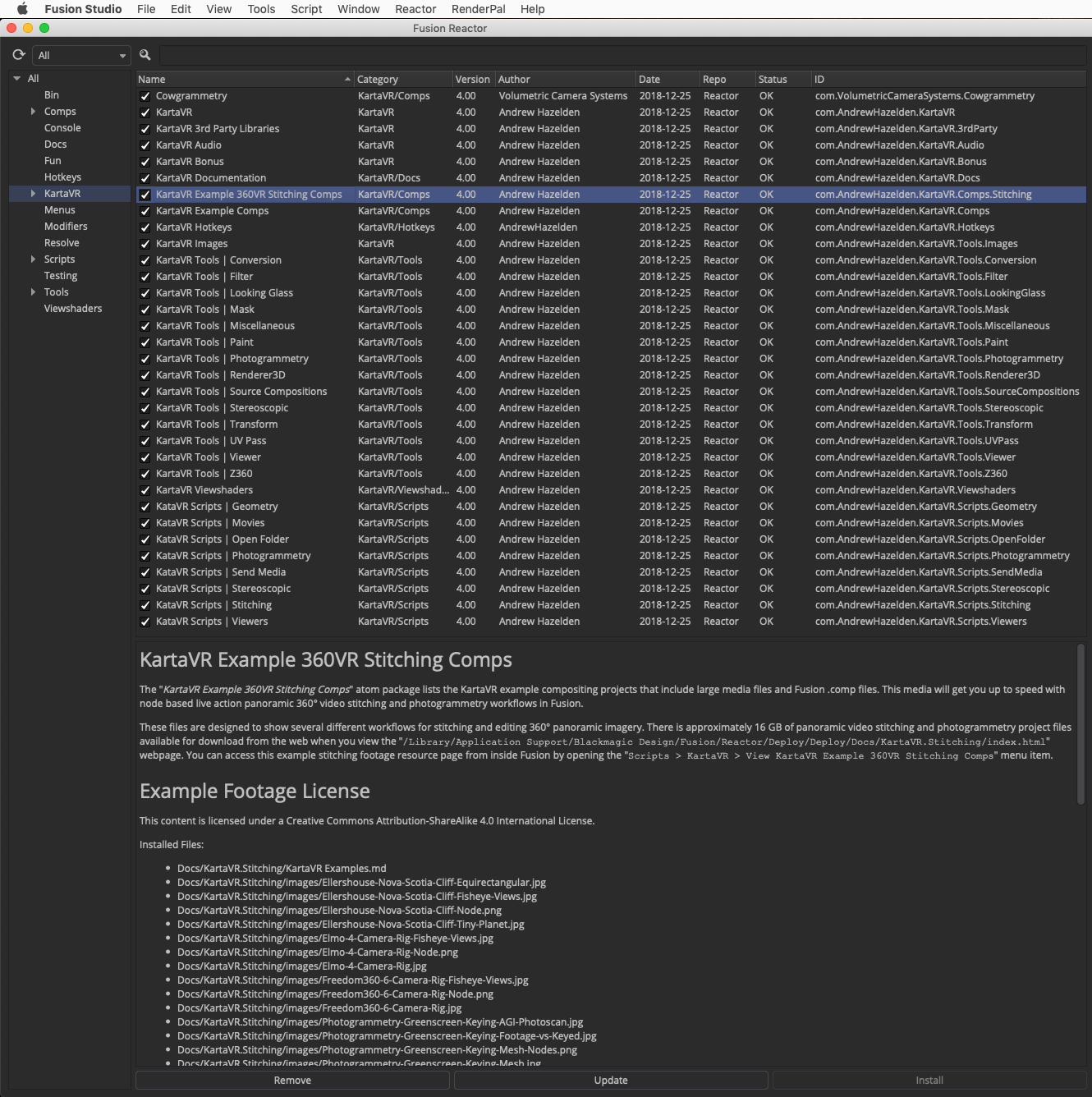
Task: Uncheck KartaVR Example 360VR Stitching Comps checkbox
Action: tap(145, 195)
